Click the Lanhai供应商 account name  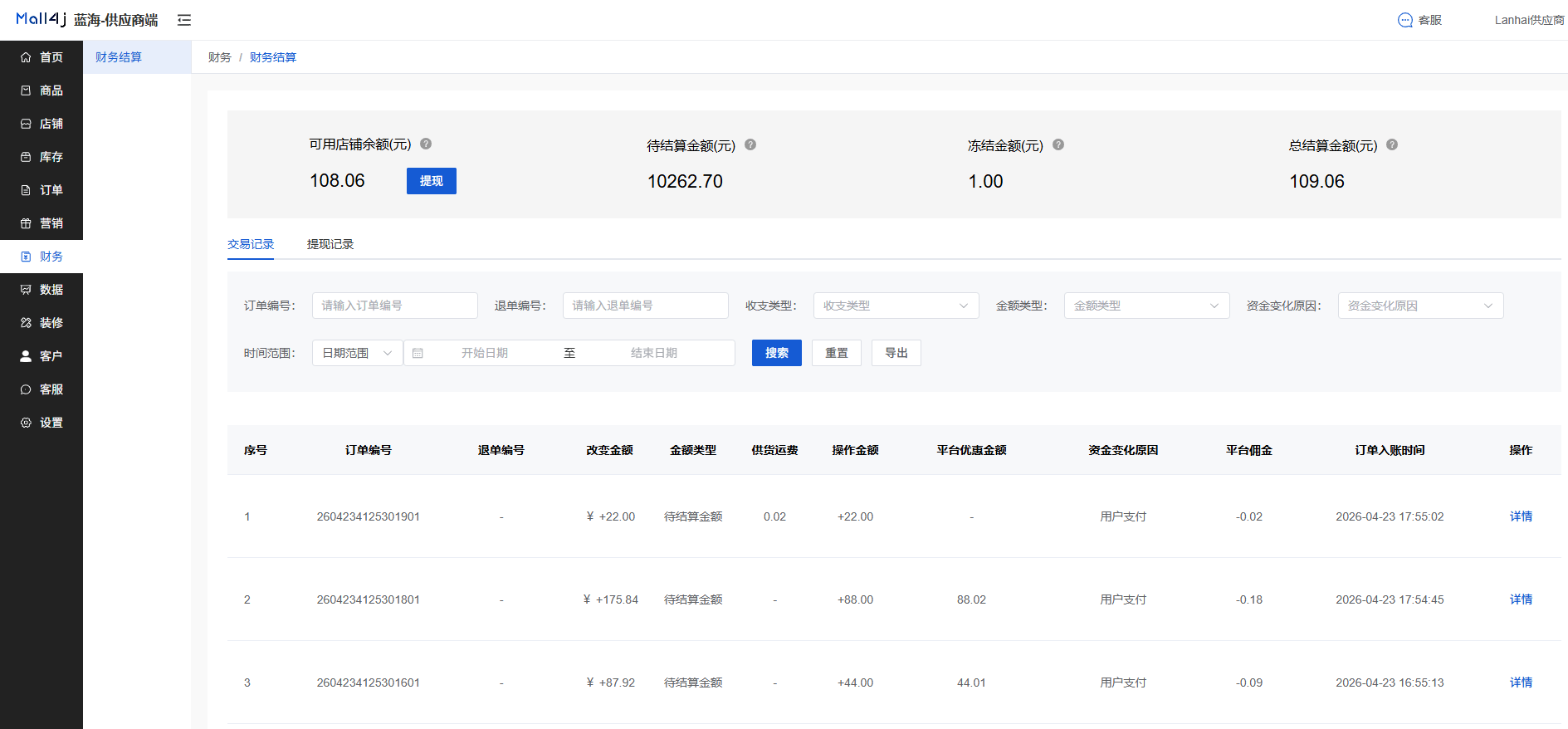[x=1530, y=20]
